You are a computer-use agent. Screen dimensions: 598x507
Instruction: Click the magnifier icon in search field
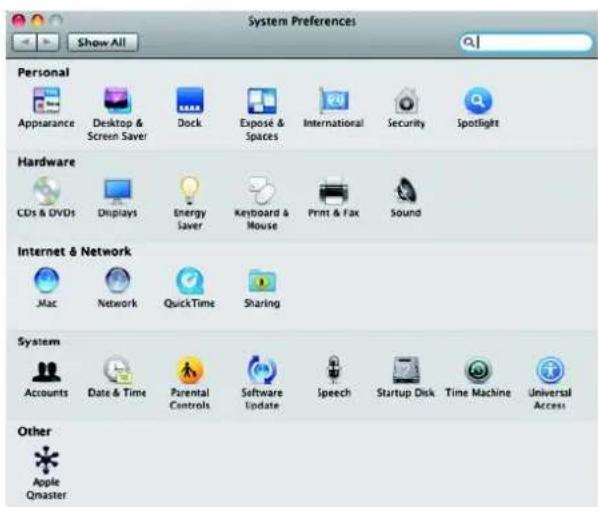pos(469,42)
